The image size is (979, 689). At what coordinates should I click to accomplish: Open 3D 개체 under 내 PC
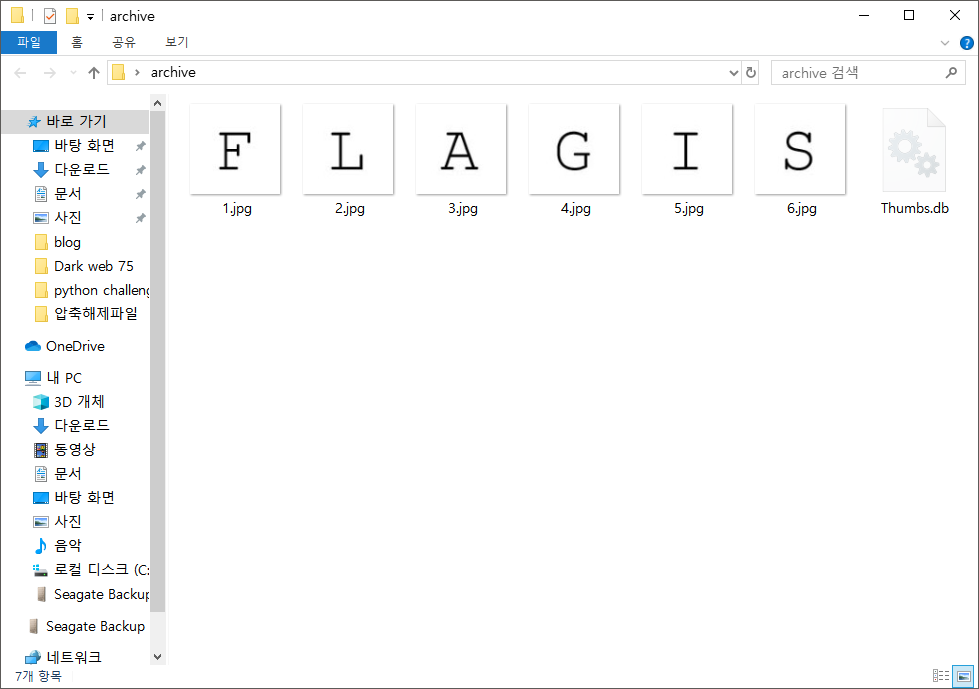[79, 402]
